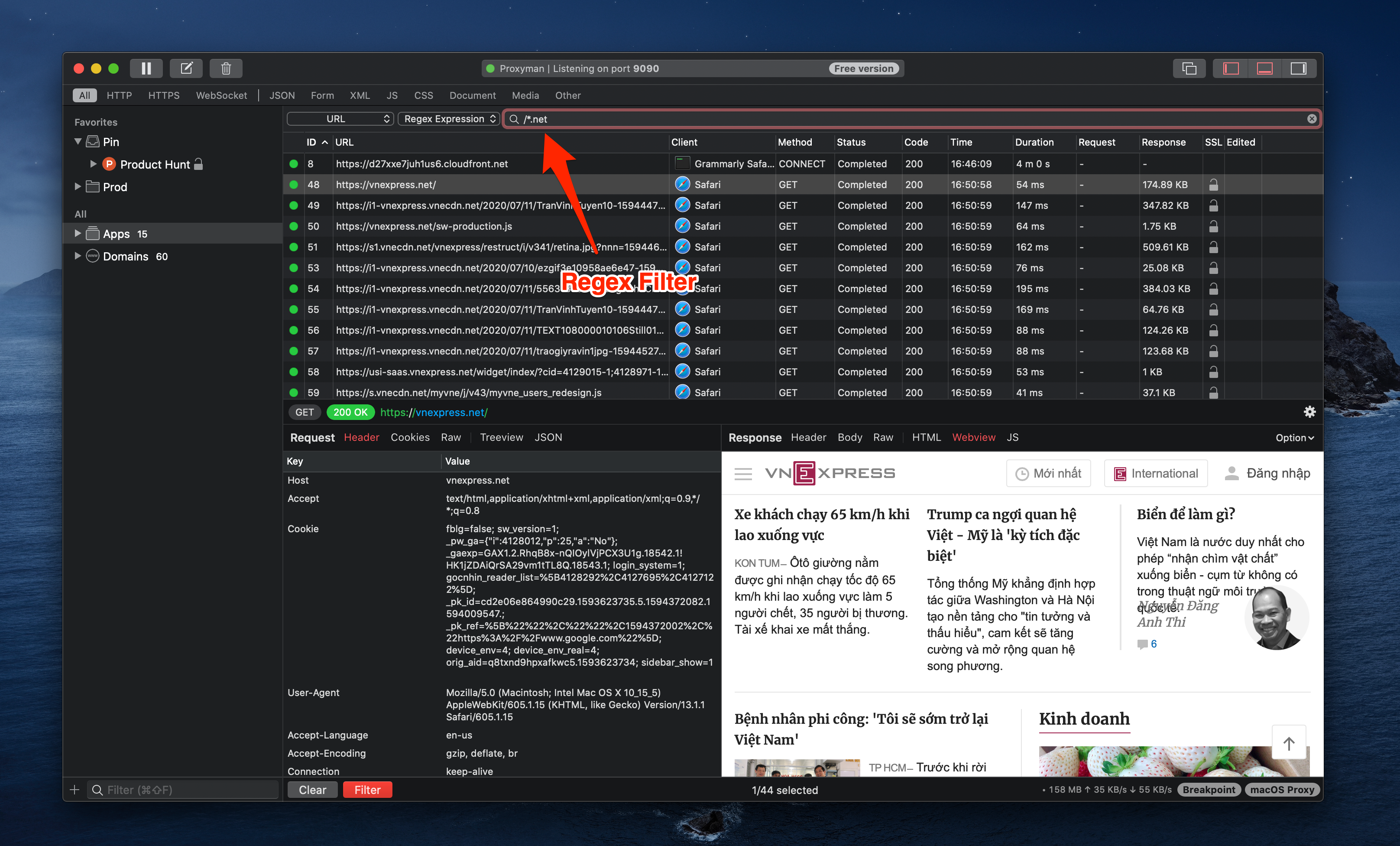Expand the Domains tree group
The width and height of the screenshot is (1400, 846).
point(78,256)
